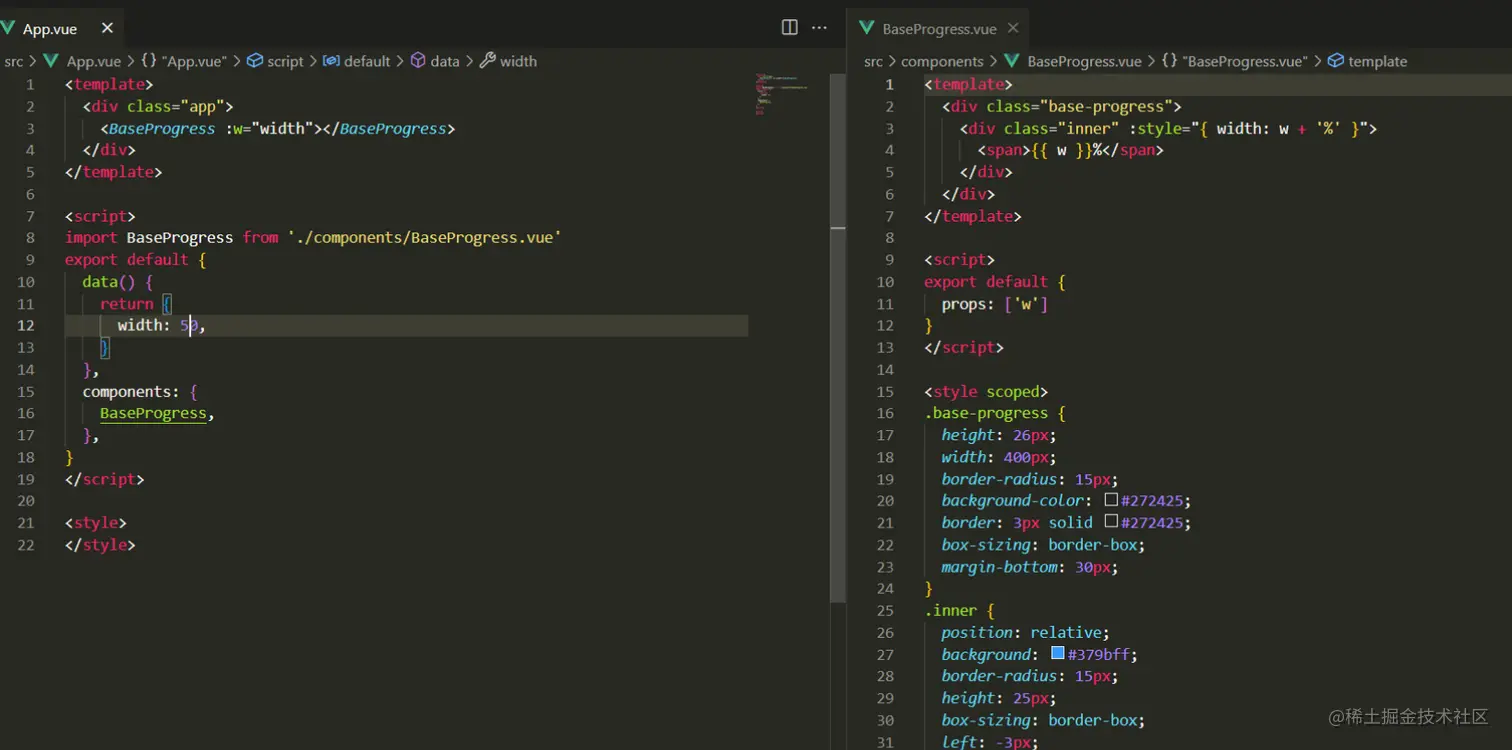This screenshot has width=1512, height=750.
Task: Select the width breadcrumb item
Action: click(518, 61)
